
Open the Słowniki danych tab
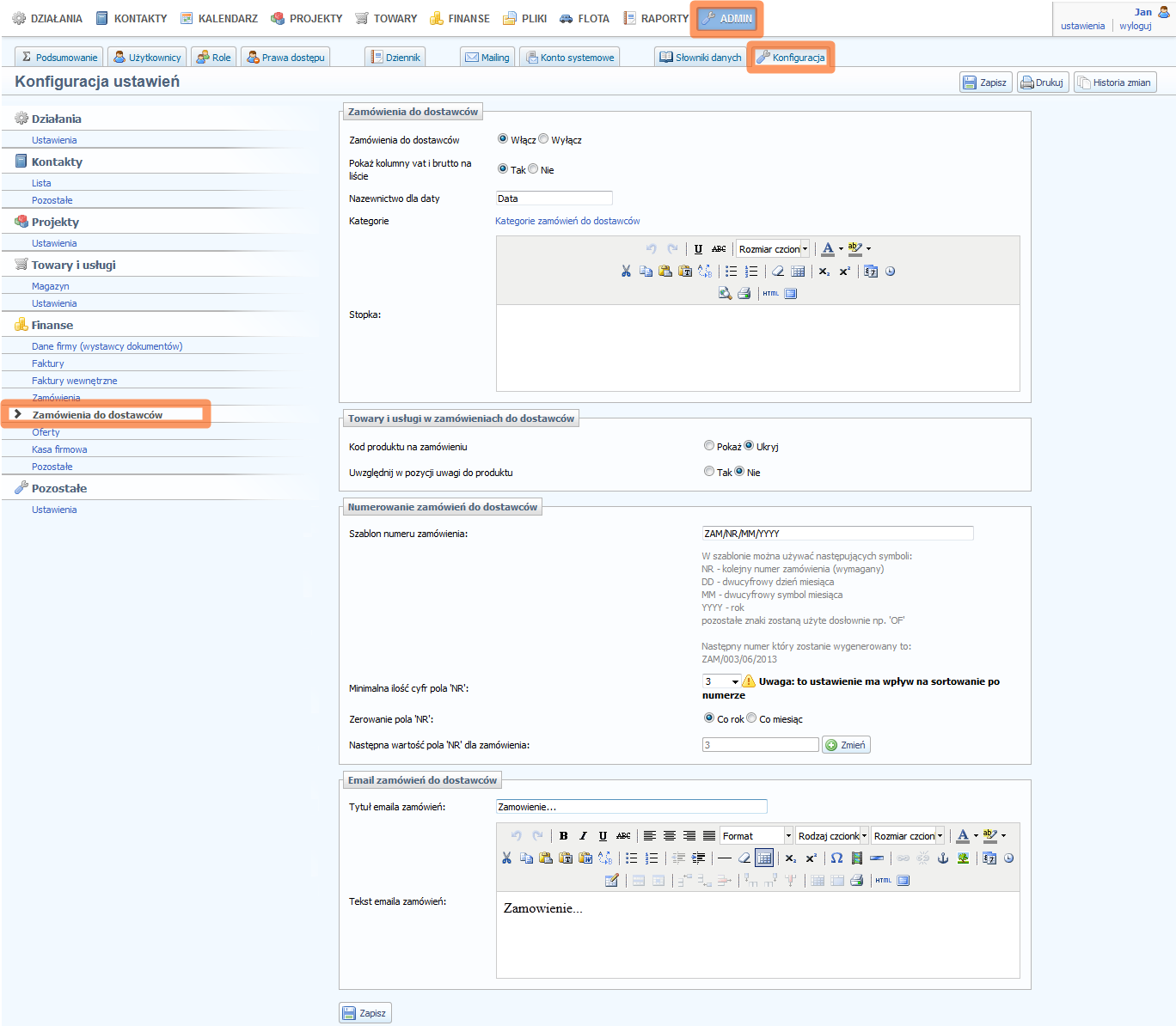701,58
